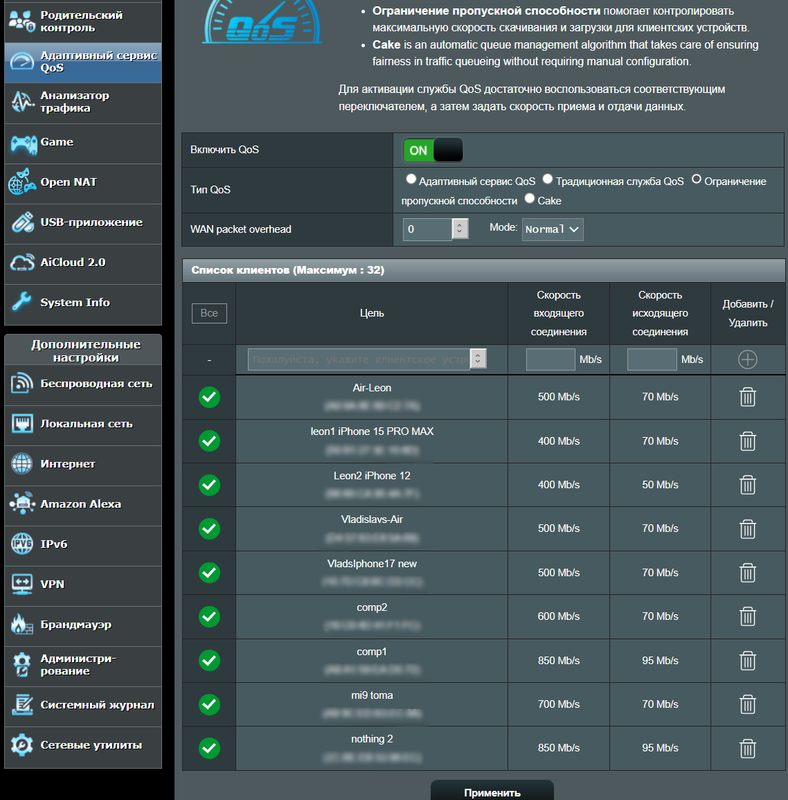
Task: Open the Amazon Alexa menu item
Action: 83,504
